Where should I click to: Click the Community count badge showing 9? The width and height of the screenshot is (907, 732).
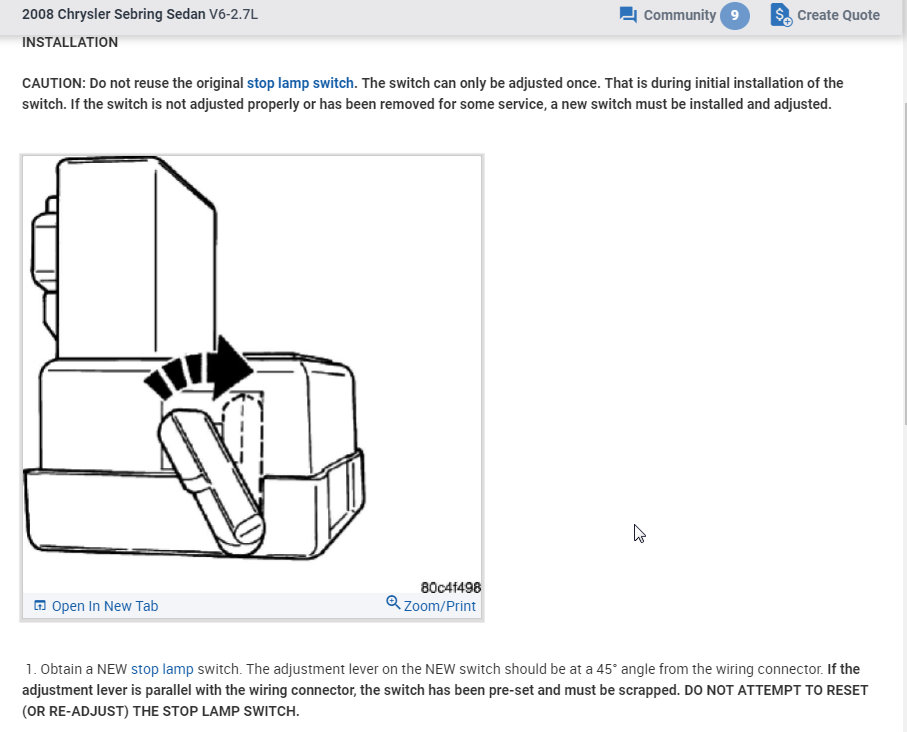coord(735,15)
